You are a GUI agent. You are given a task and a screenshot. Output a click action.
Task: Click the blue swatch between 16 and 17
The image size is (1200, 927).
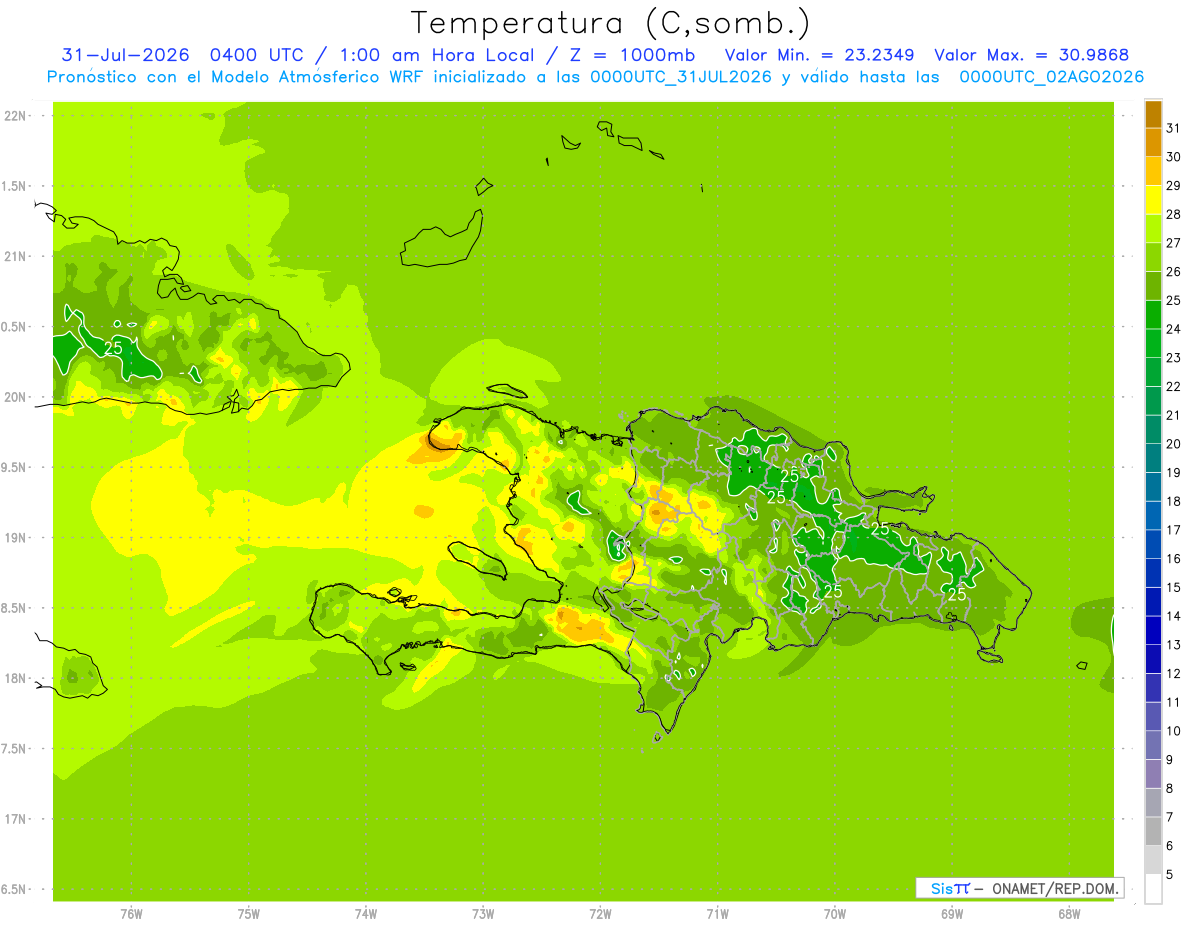1153,545
